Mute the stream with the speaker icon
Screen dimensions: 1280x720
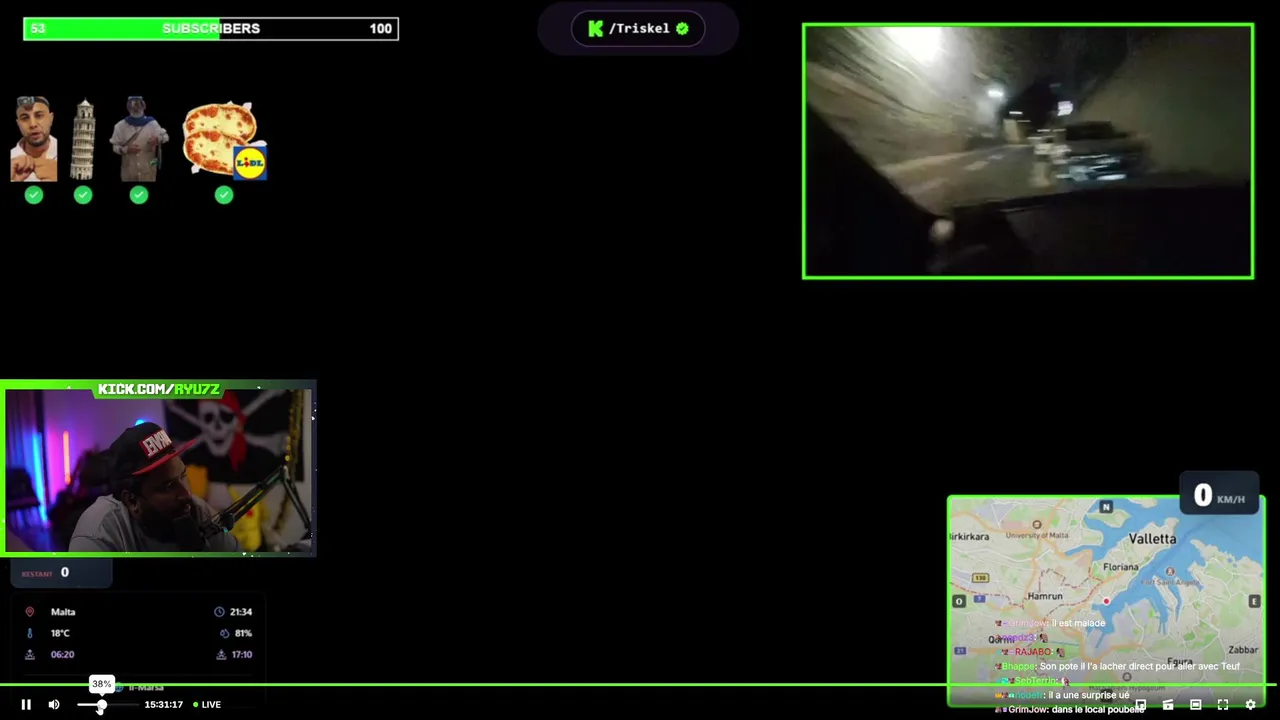click(x=54, y=704)
